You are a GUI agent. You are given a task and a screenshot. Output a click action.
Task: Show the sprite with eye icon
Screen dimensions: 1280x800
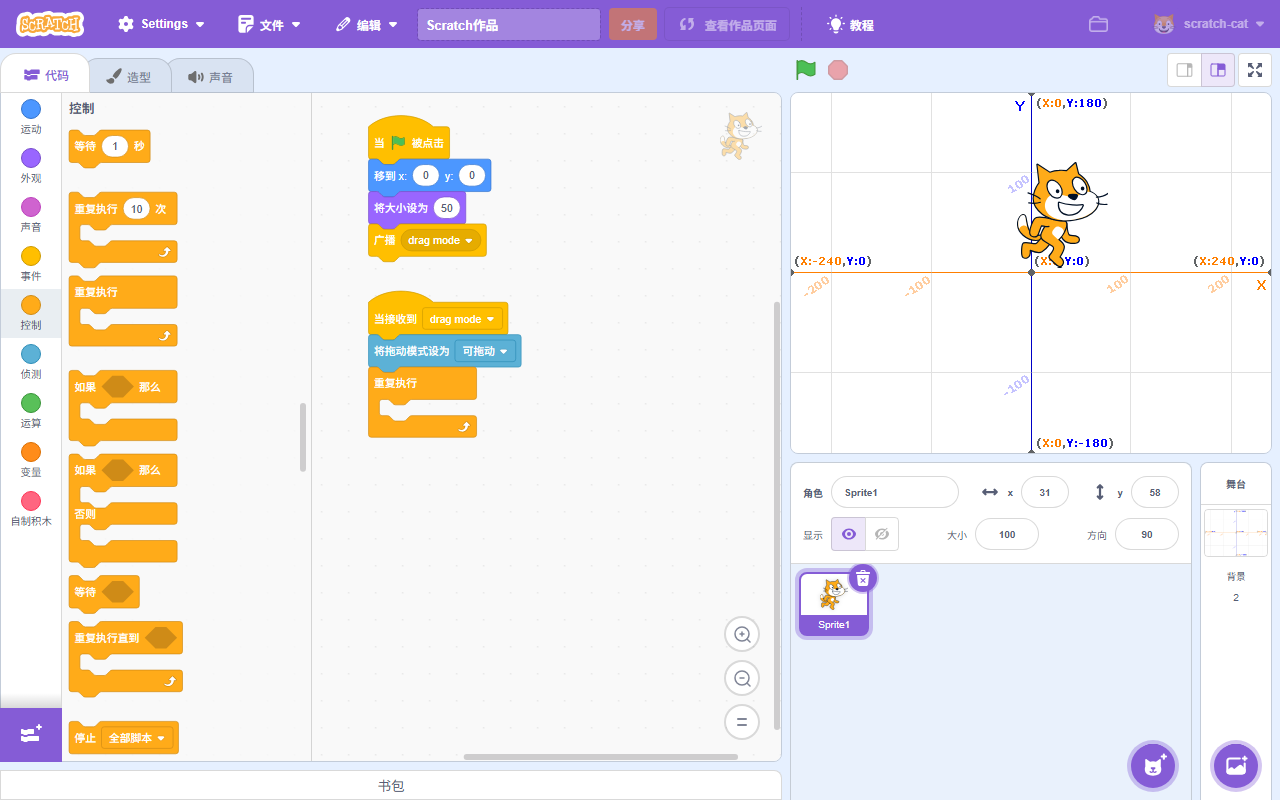tap(848, 534)
